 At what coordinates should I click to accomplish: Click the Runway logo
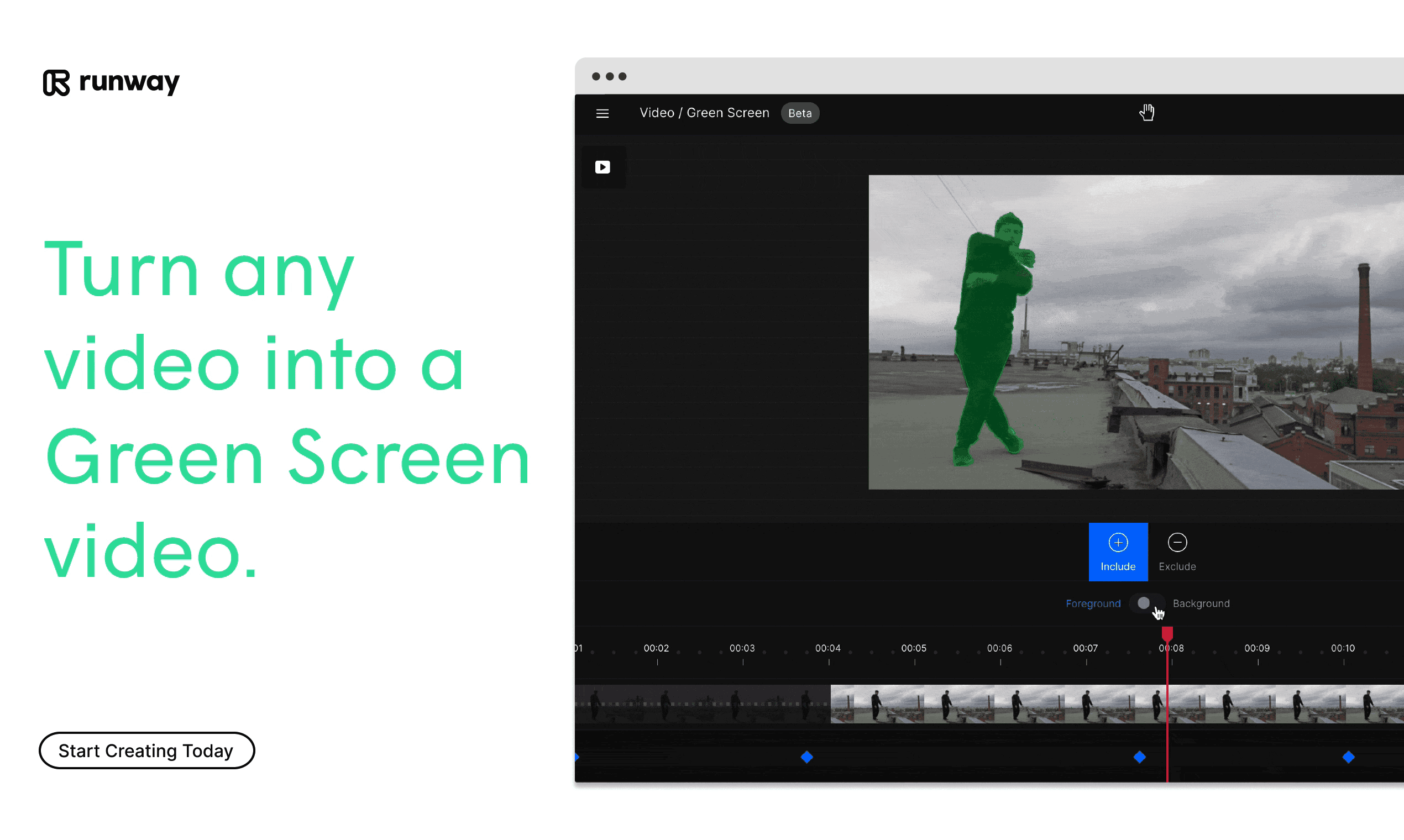pyautogui.click(x=112, y=83)
